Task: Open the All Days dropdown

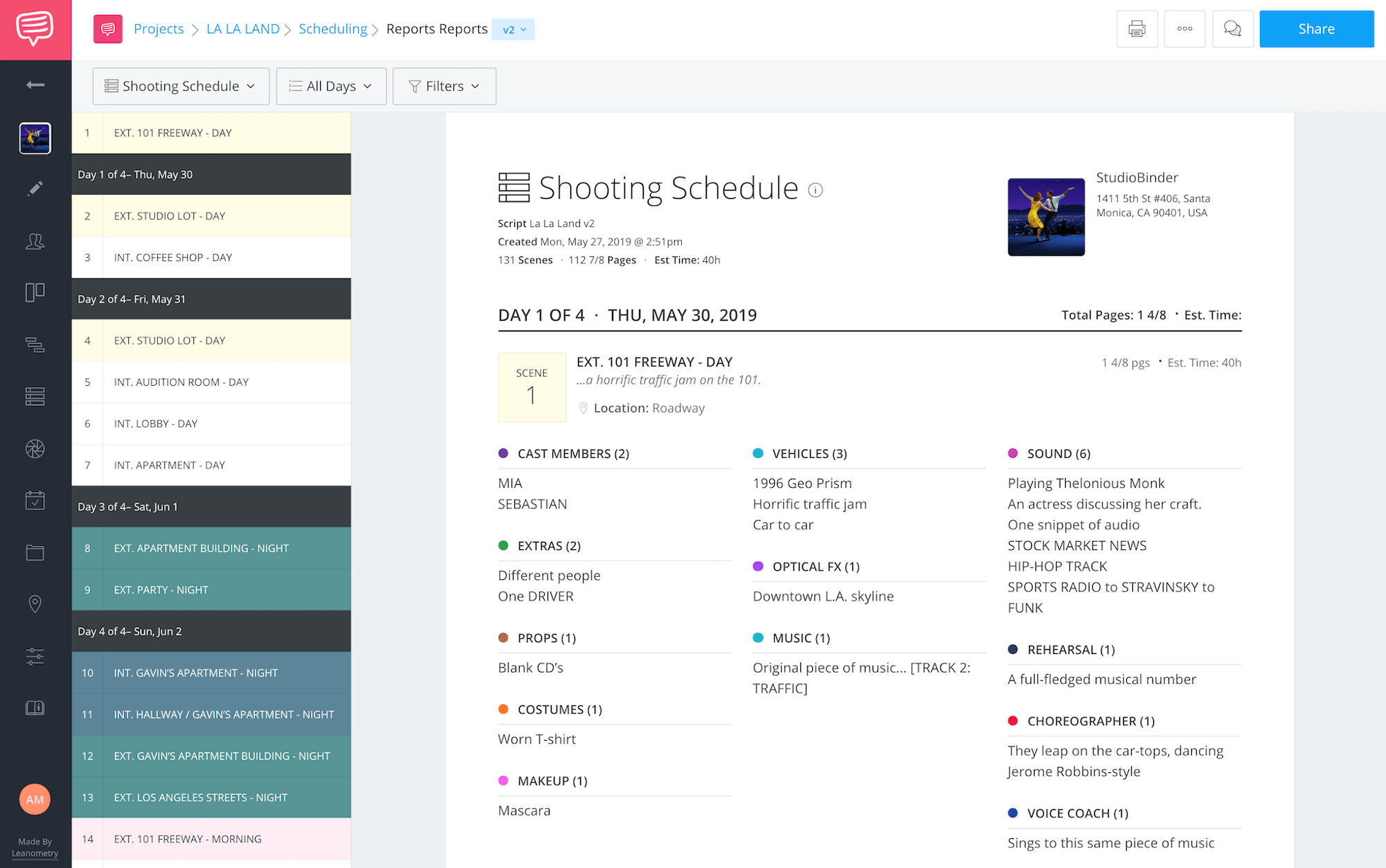Action: click(331, 86)
